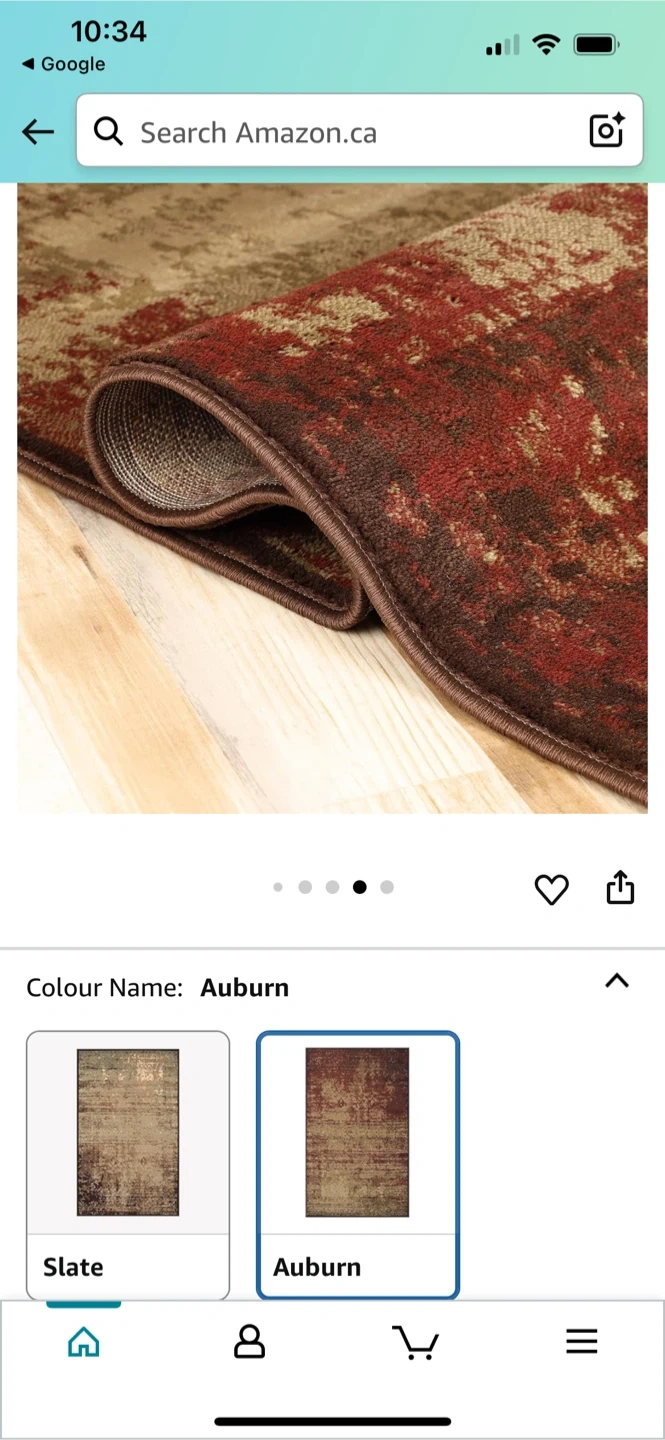Tap the back arrow icon

(38, 131)
